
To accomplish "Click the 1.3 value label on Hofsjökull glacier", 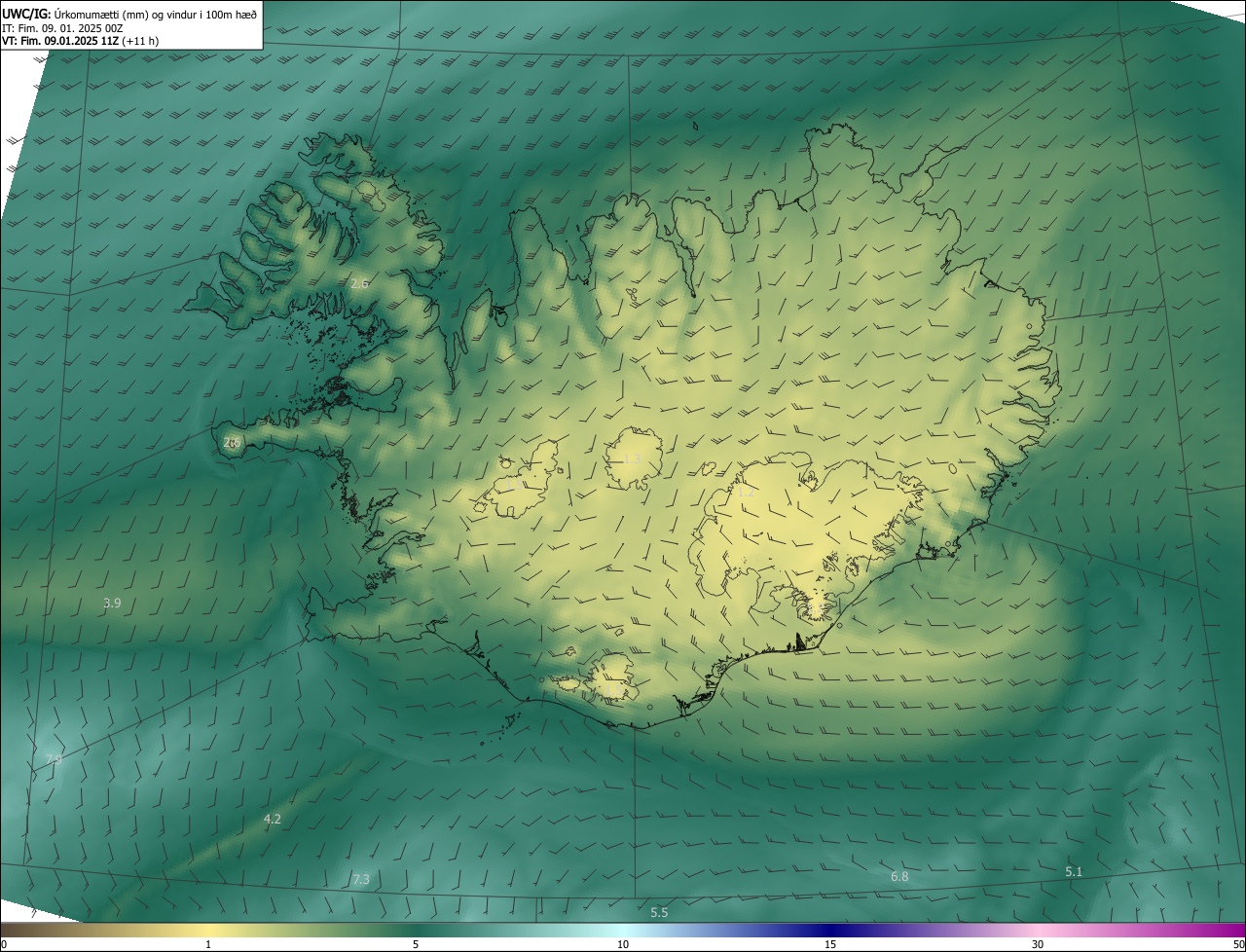I will click(633, 458).
